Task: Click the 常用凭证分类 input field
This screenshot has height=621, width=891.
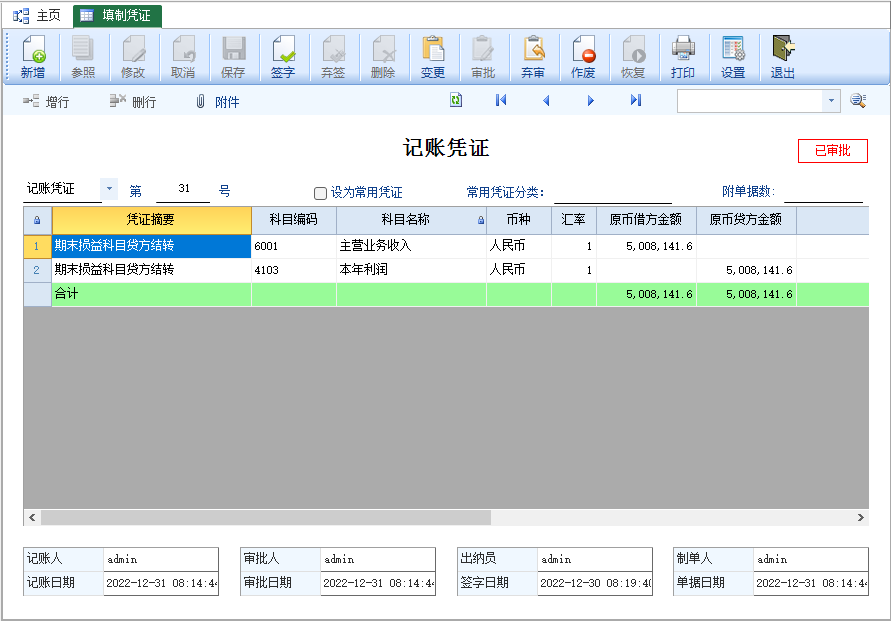Action: 613,192
